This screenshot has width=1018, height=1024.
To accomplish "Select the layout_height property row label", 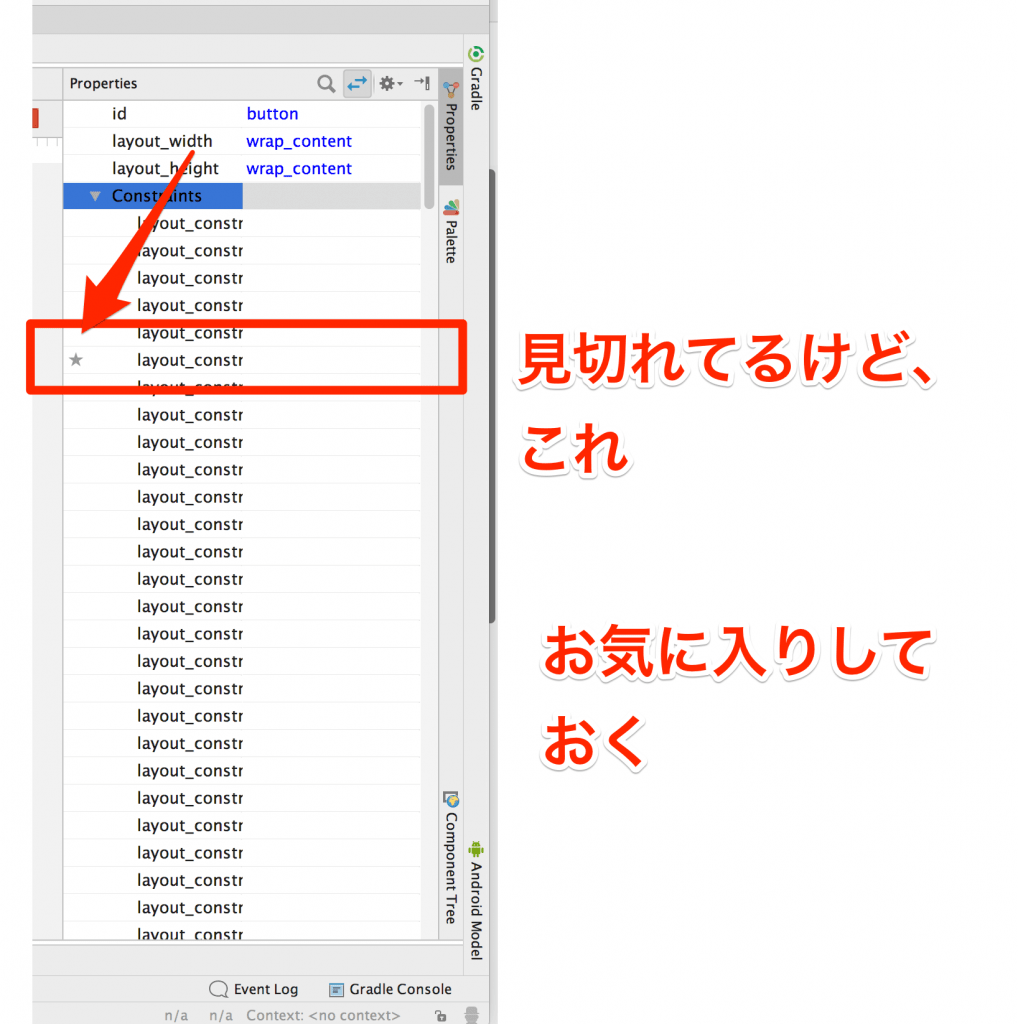I will tap(165, 168).
